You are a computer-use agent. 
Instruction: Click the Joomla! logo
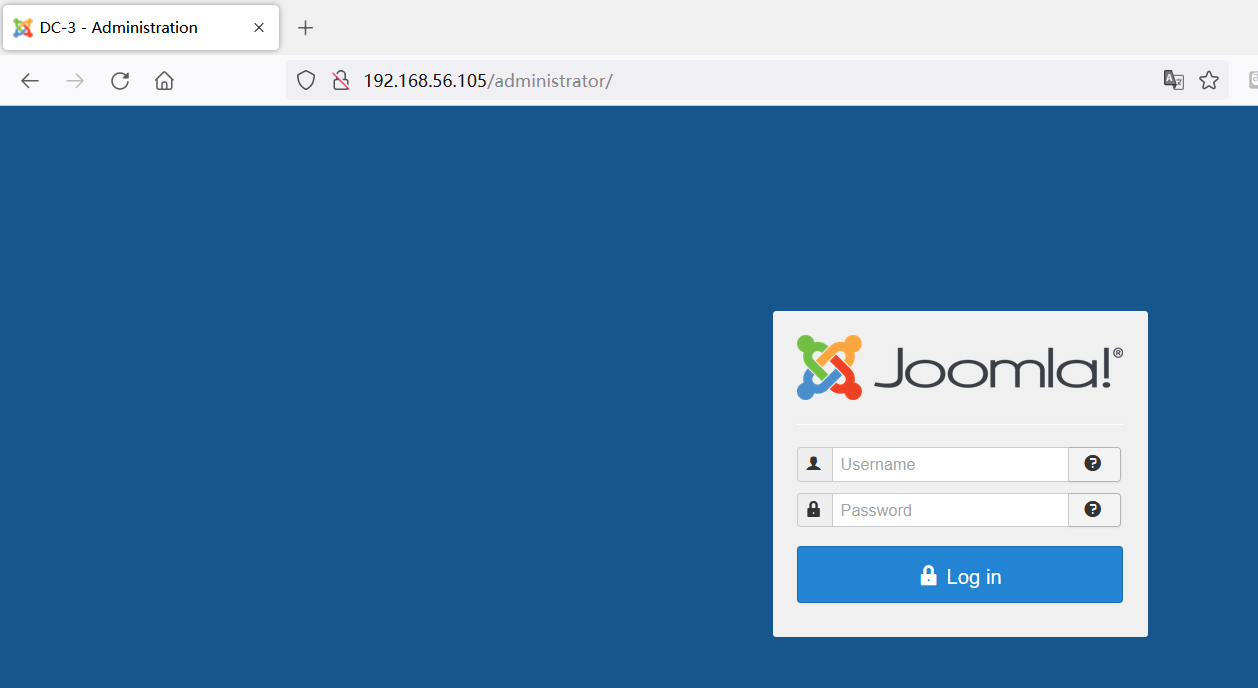(960, 367)
